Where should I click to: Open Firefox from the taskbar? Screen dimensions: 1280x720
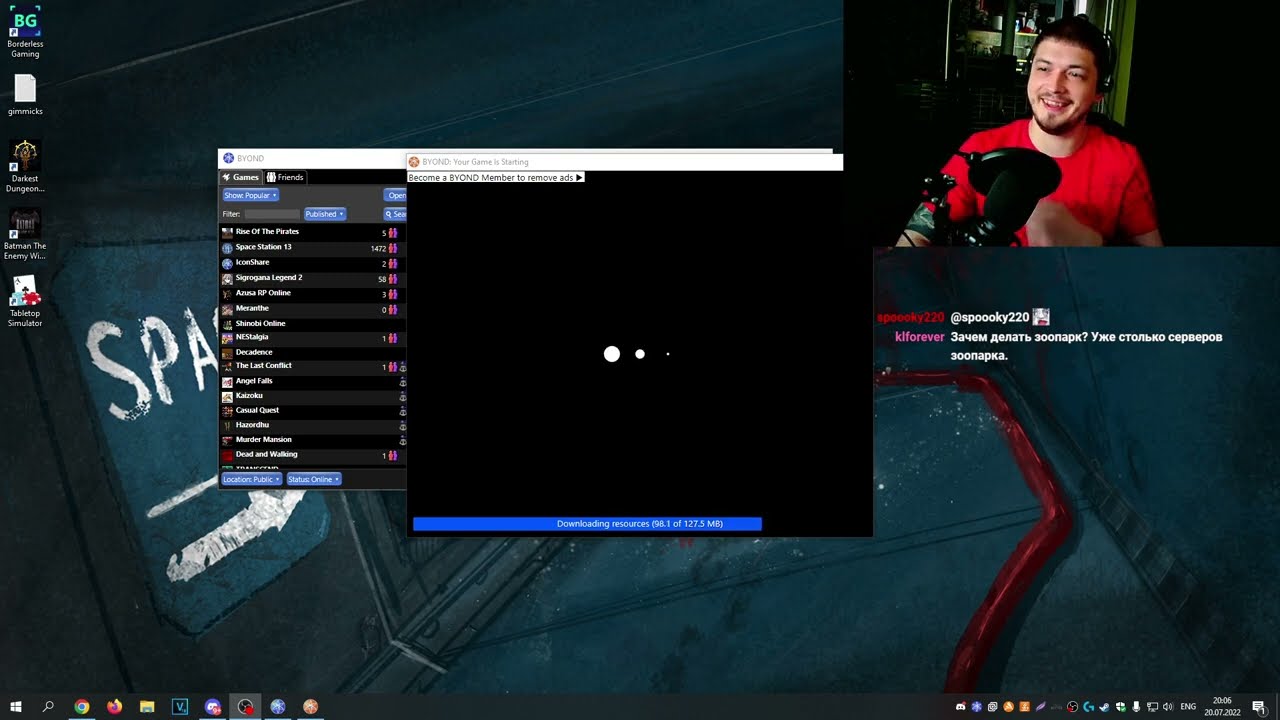point(114,707)
